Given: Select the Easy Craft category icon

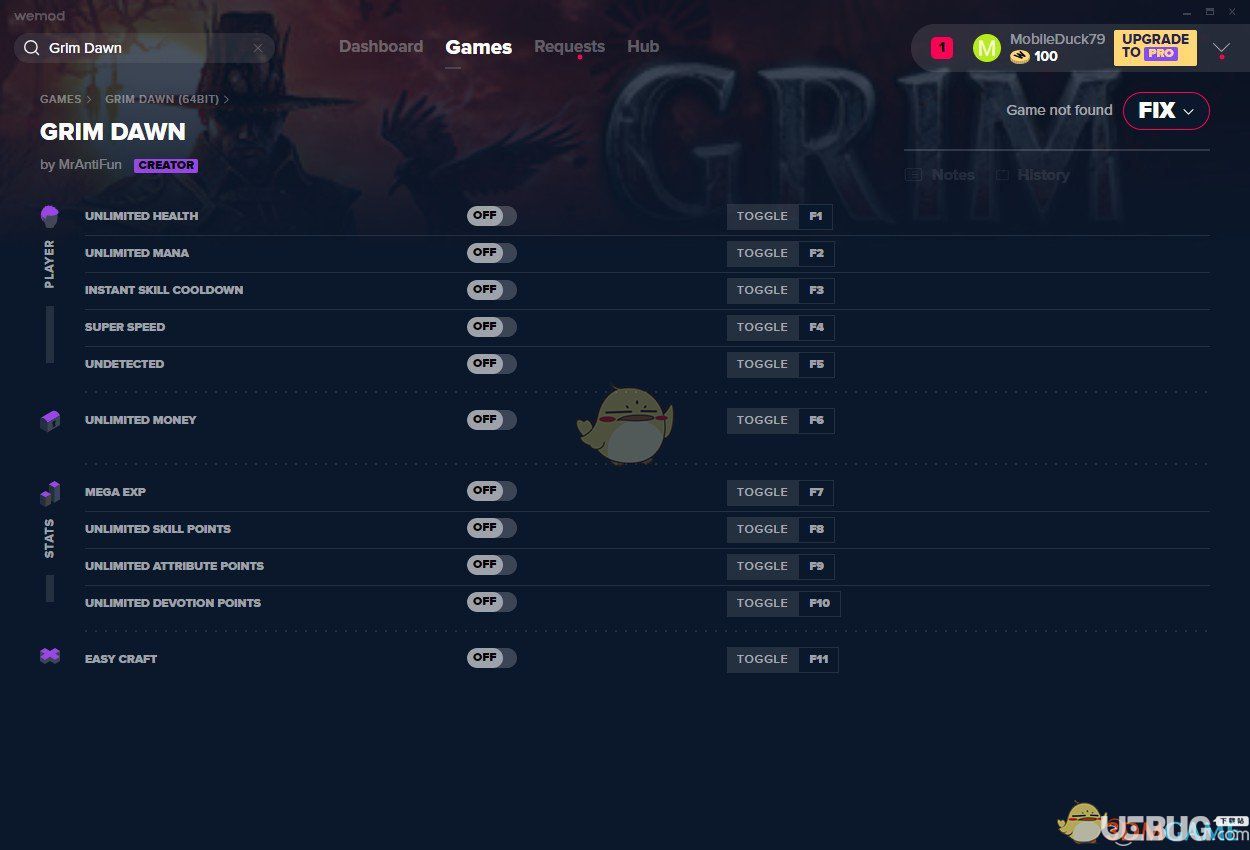Looking at the screenshot, I should [49, 656].
